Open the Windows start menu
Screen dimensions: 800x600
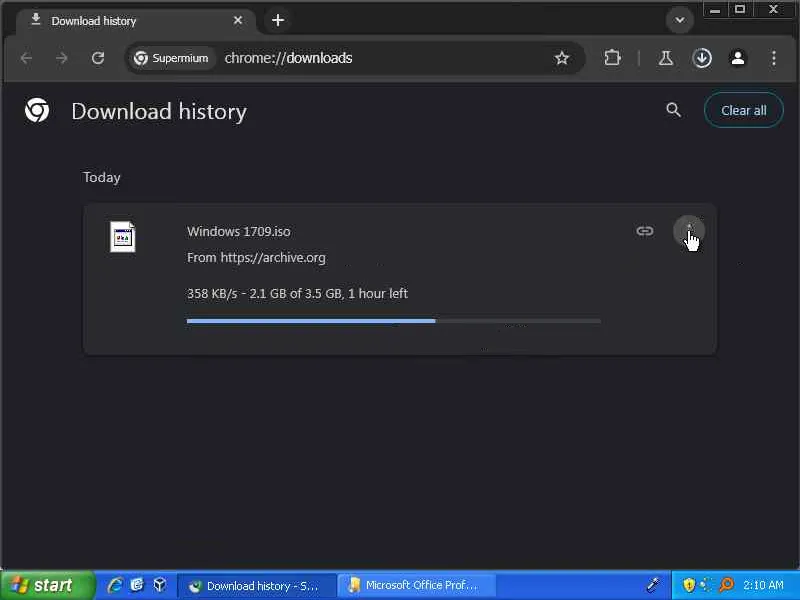[47, 585]
